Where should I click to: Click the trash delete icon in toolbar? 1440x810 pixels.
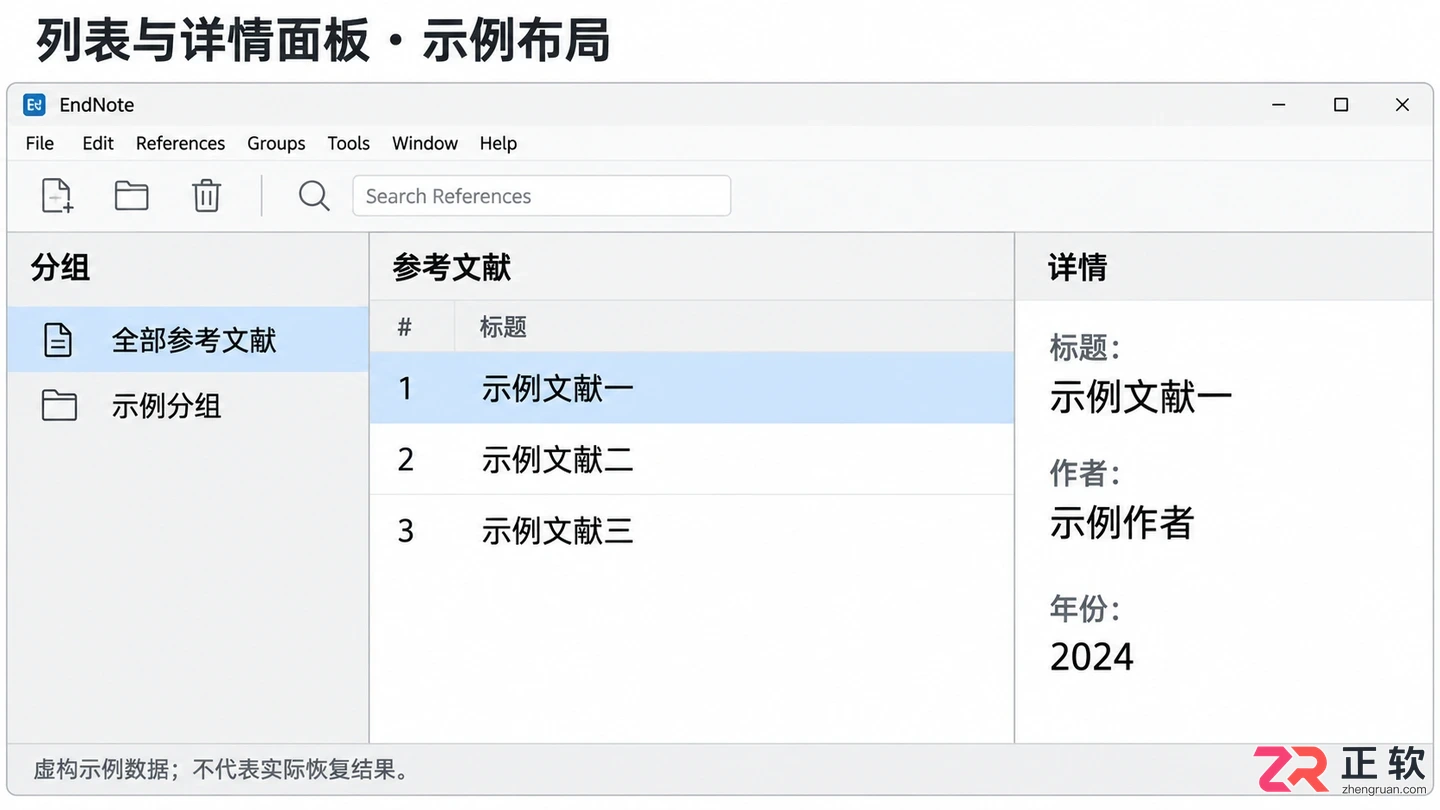tap(206, 195)
